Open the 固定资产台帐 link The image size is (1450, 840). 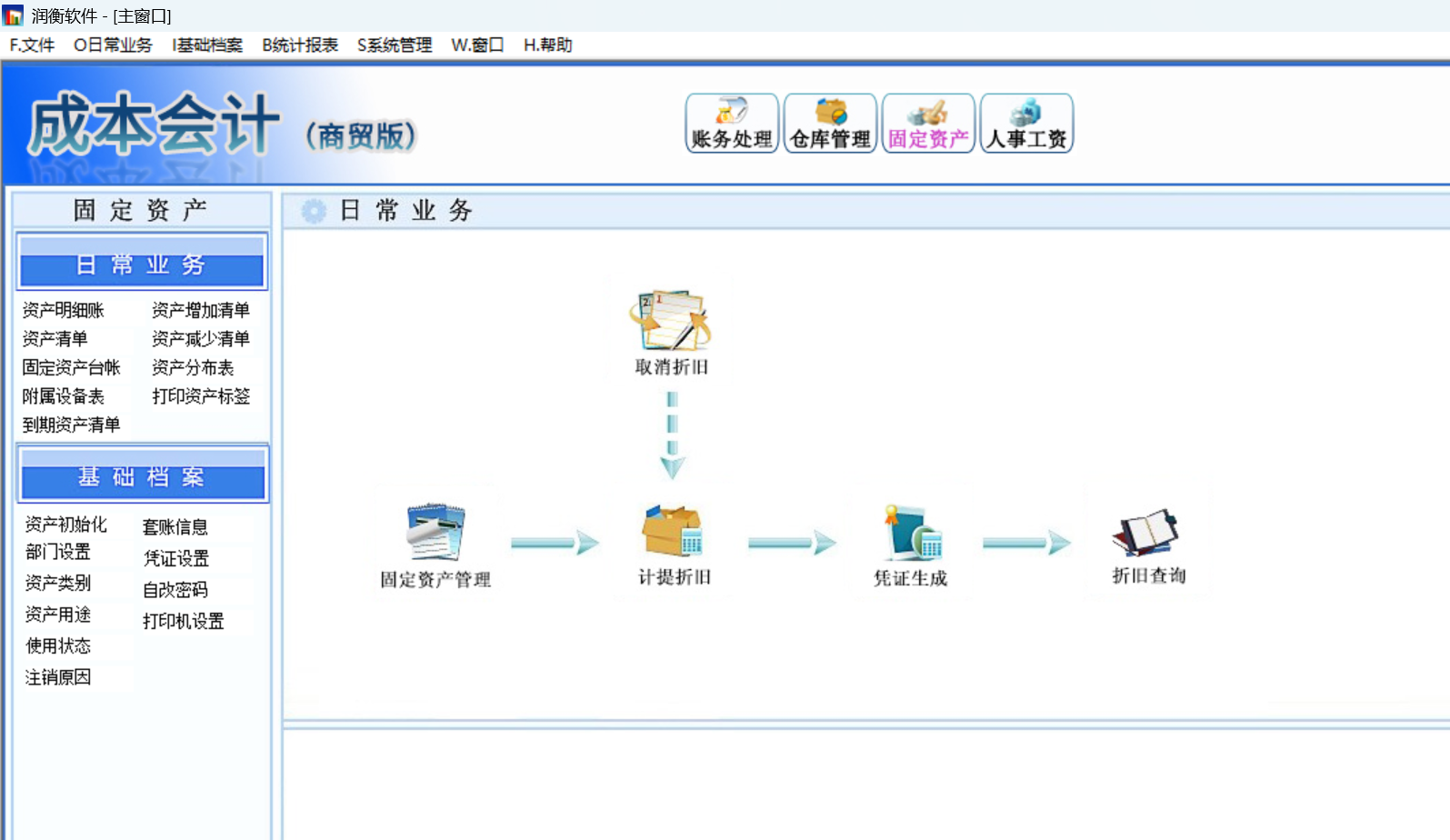(72, 367)
